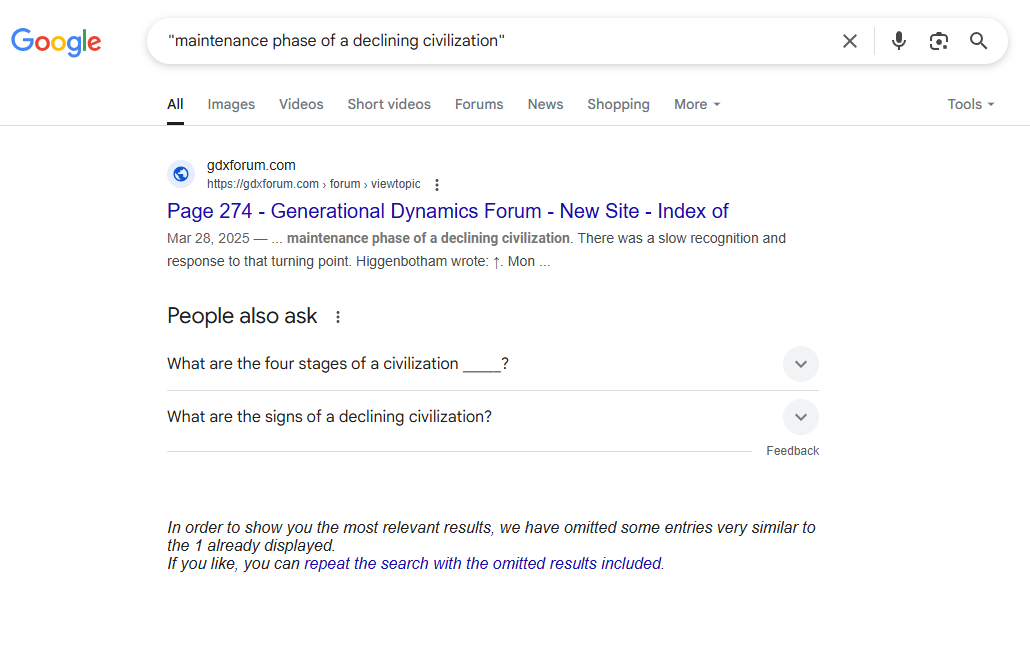This screenshot has height=669, width=1030.
Task: Open Page 274 Generational Dynamics Forum result
Action: (x=447, y=211)
